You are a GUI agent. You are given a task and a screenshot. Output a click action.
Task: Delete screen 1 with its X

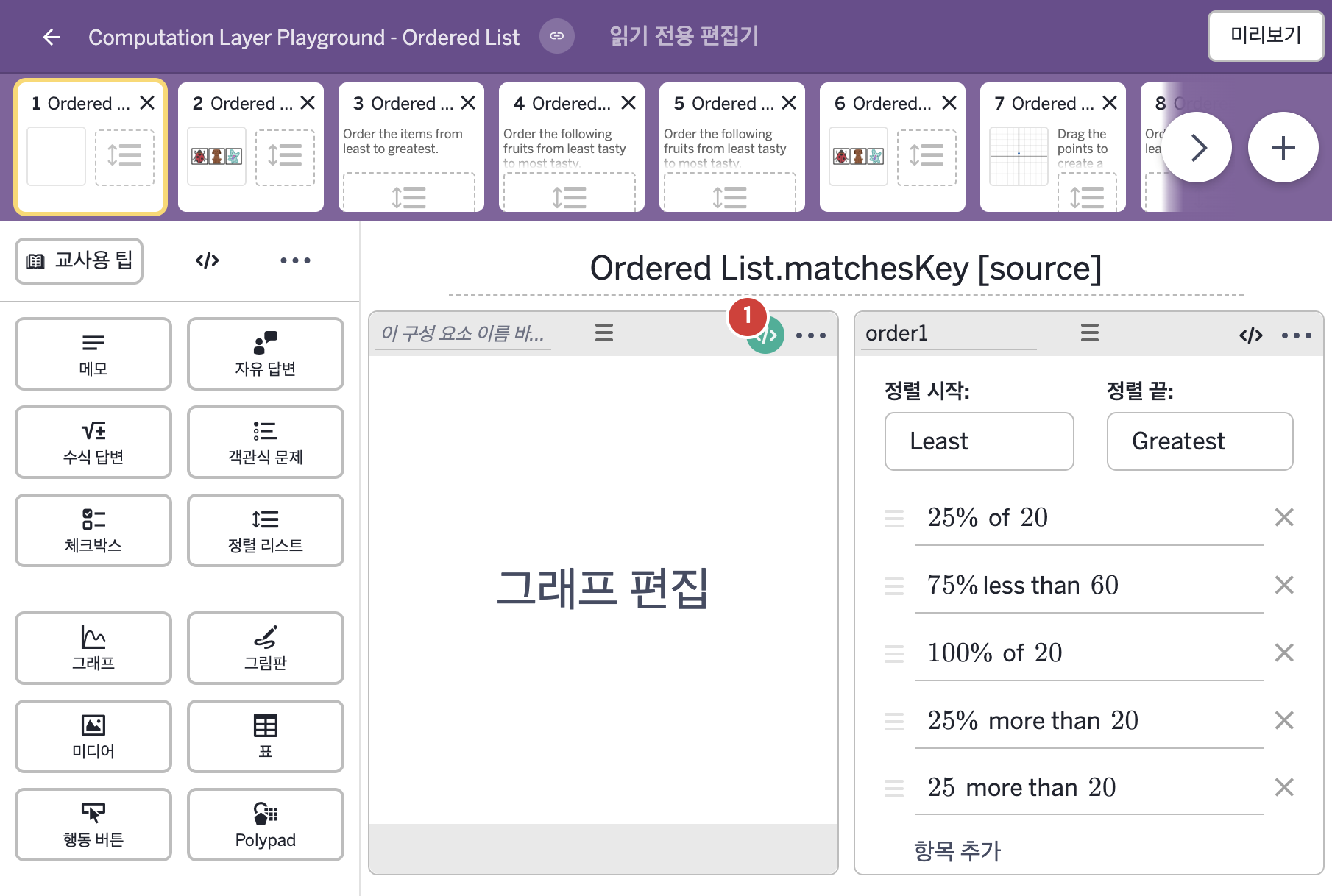click(x=147, y=103)
